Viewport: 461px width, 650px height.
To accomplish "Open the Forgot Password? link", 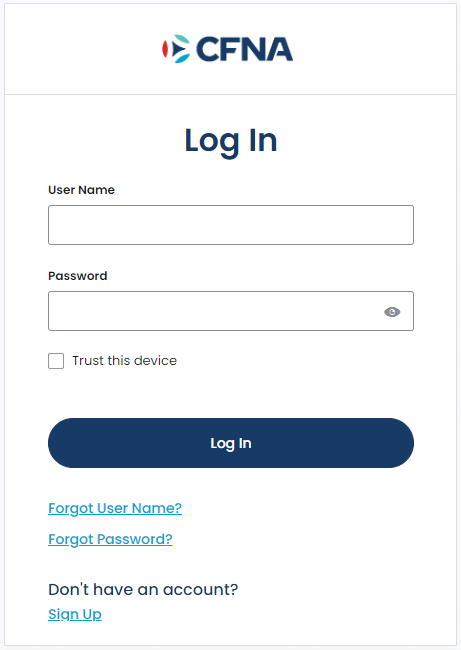I will point(110,539).
